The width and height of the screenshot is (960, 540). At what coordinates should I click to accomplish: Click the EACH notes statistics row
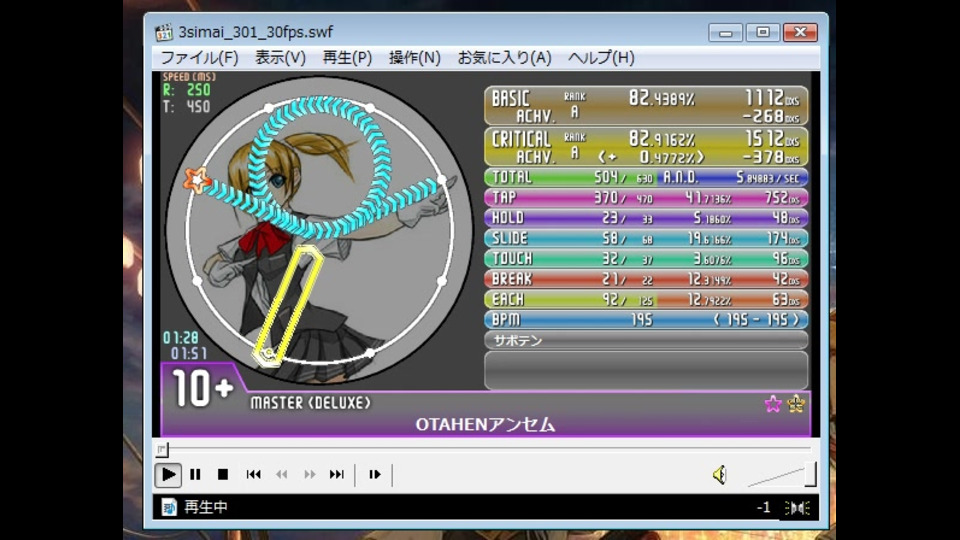pos(646,299)
